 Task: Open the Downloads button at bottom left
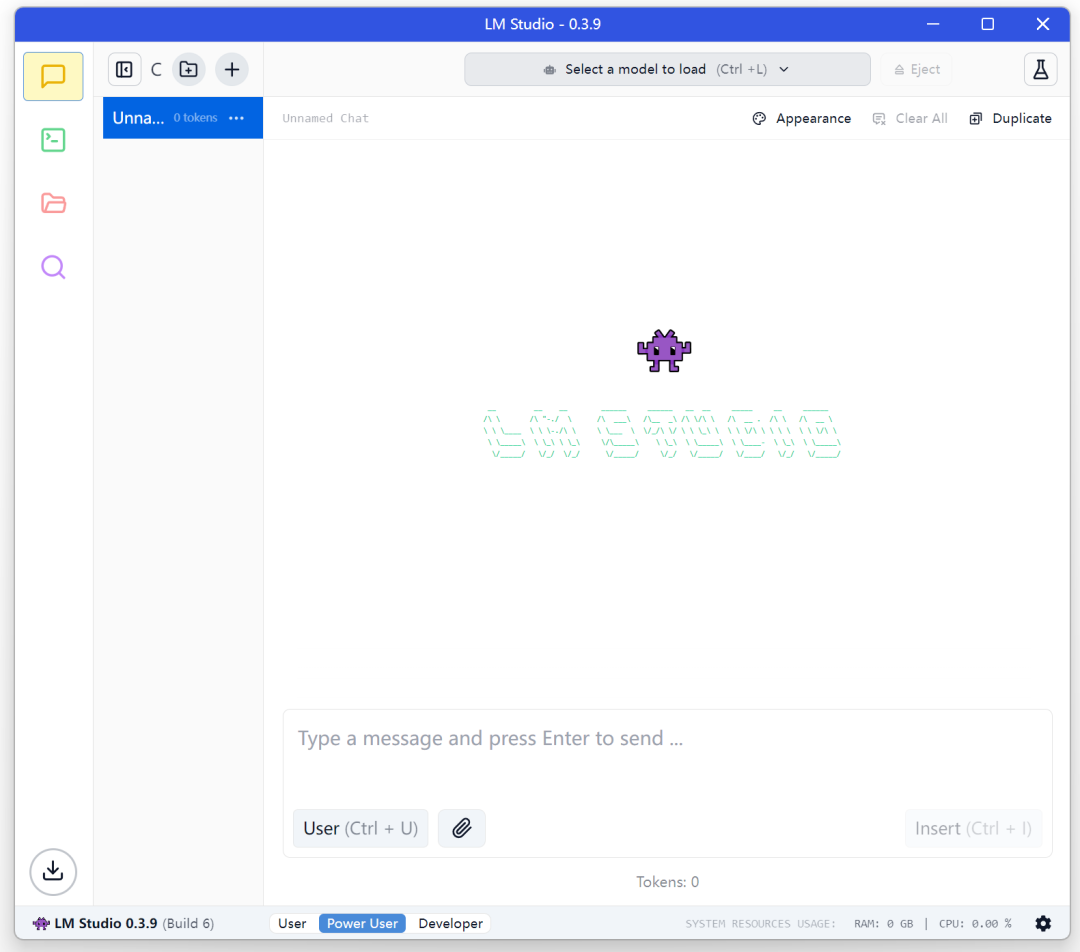tap(53, 871)
